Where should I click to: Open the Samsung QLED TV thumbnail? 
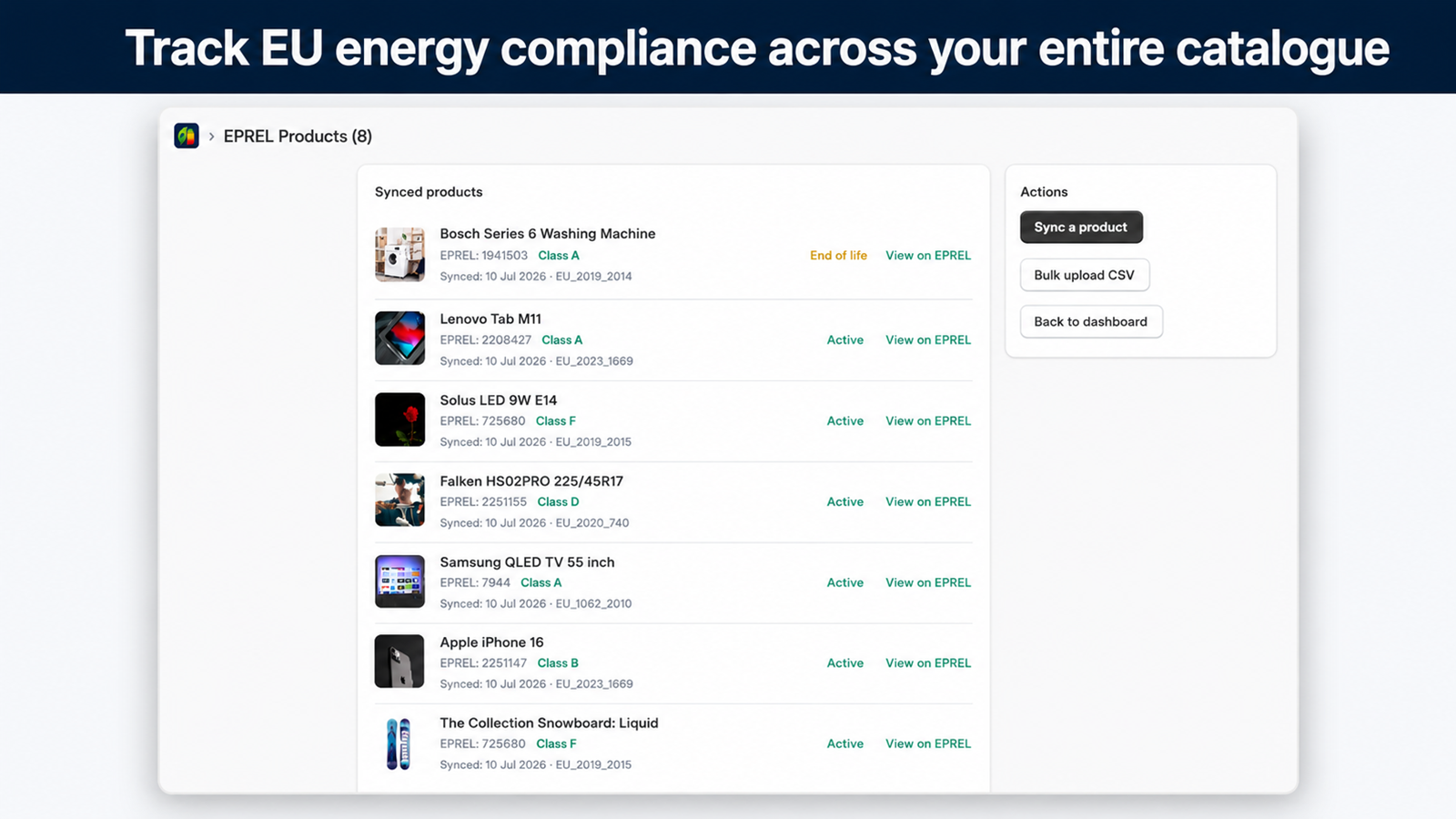pyautogui.click(x=399, y=581)
